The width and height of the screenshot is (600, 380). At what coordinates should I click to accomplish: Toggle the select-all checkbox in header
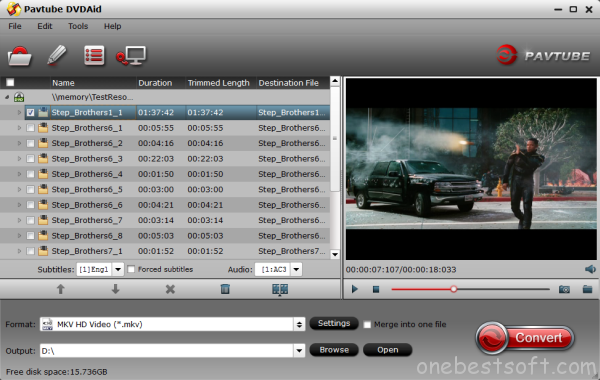coord(10,83)
